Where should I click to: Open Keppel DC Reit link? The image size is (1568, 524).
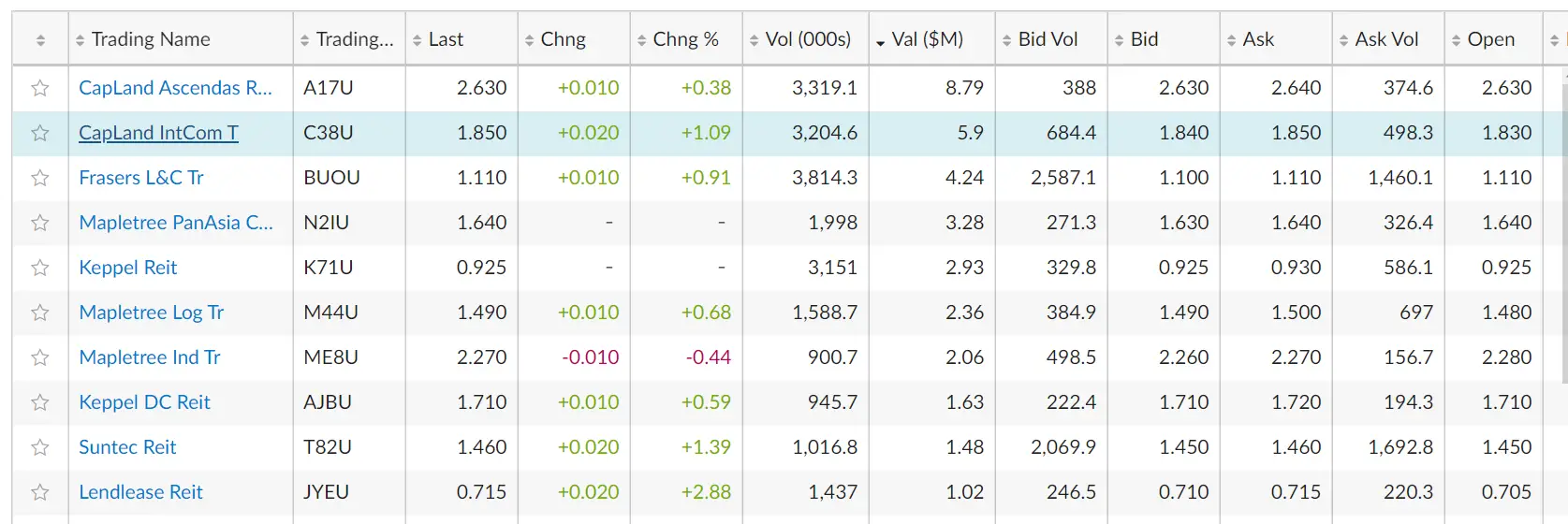[144, 402]
